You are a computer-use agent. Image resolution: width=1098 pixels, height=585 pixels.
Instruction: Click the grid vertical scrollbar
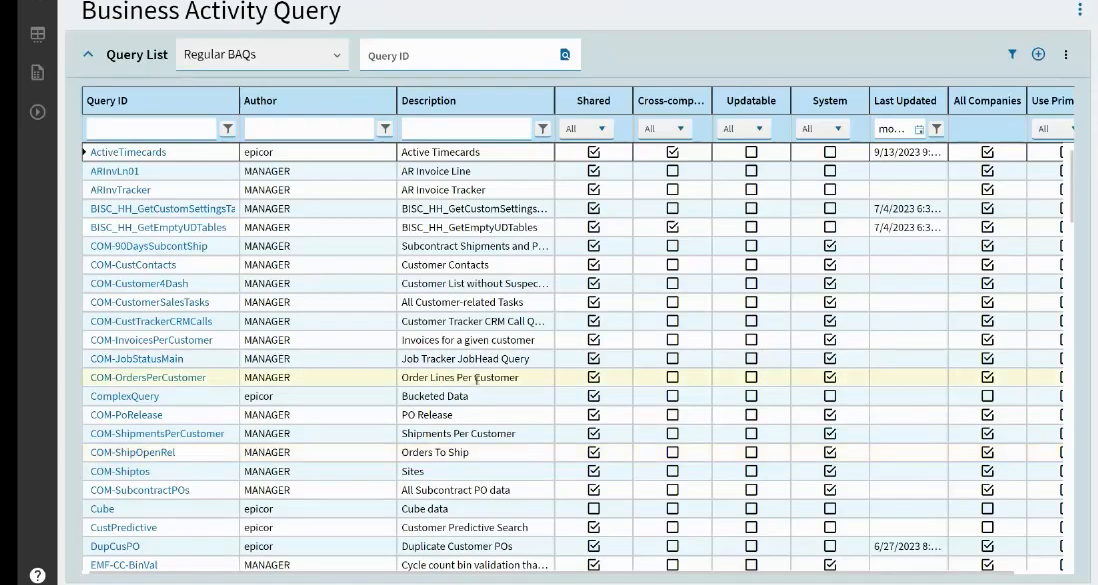click(1071, 184)
